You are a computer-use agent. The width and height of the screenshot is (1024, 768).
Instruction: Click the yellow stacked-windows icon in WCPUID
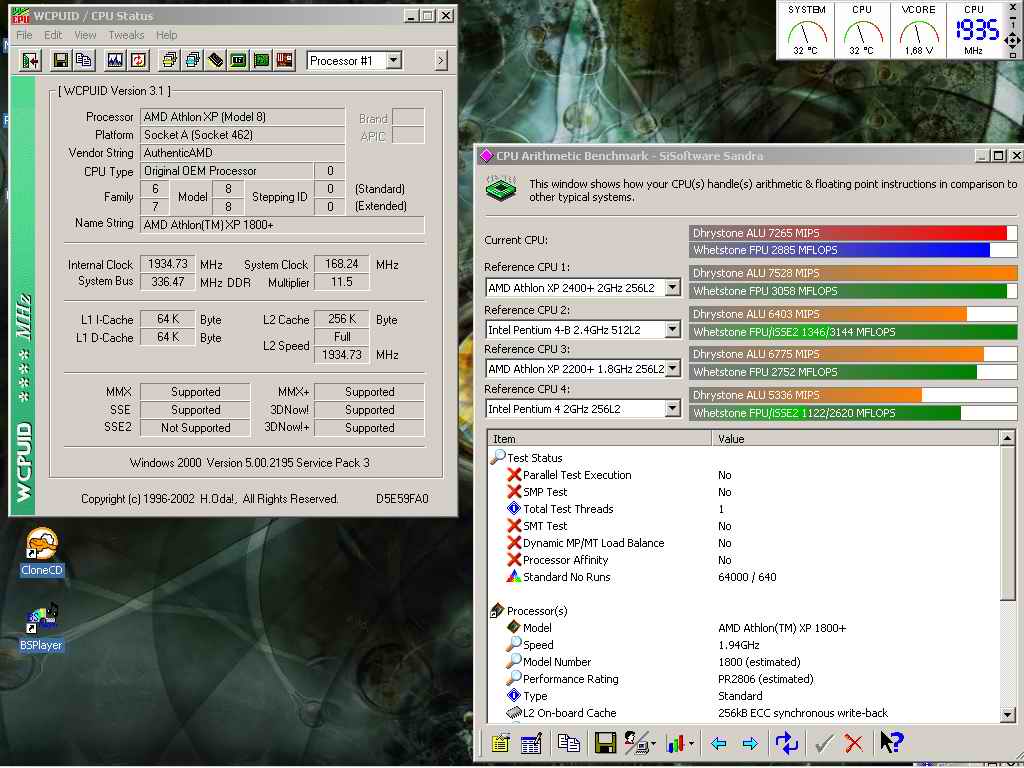click(170, 61)
